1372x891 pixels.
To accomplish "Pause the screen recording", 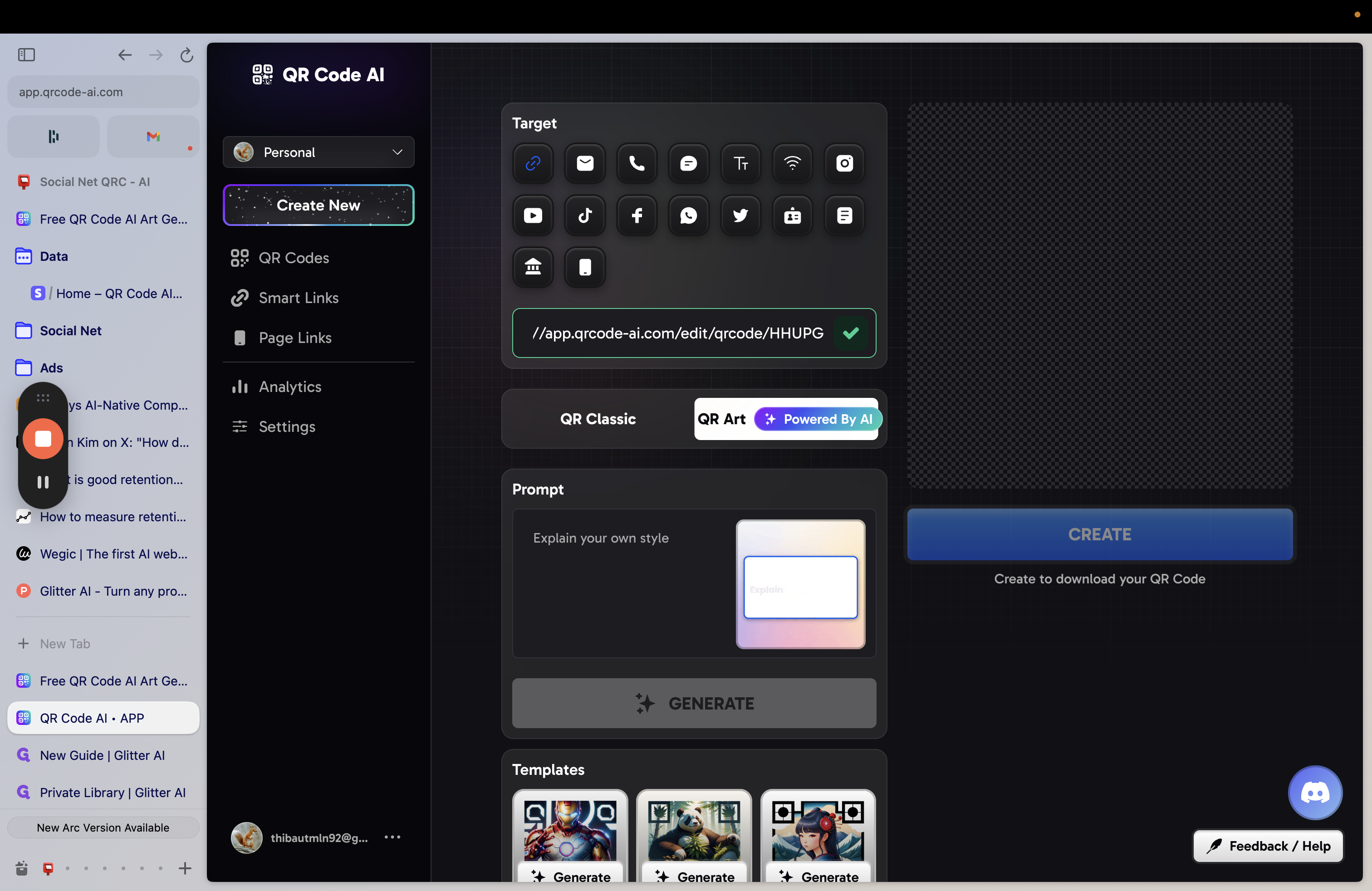I will pyautogui.click(x=43, y=482).
